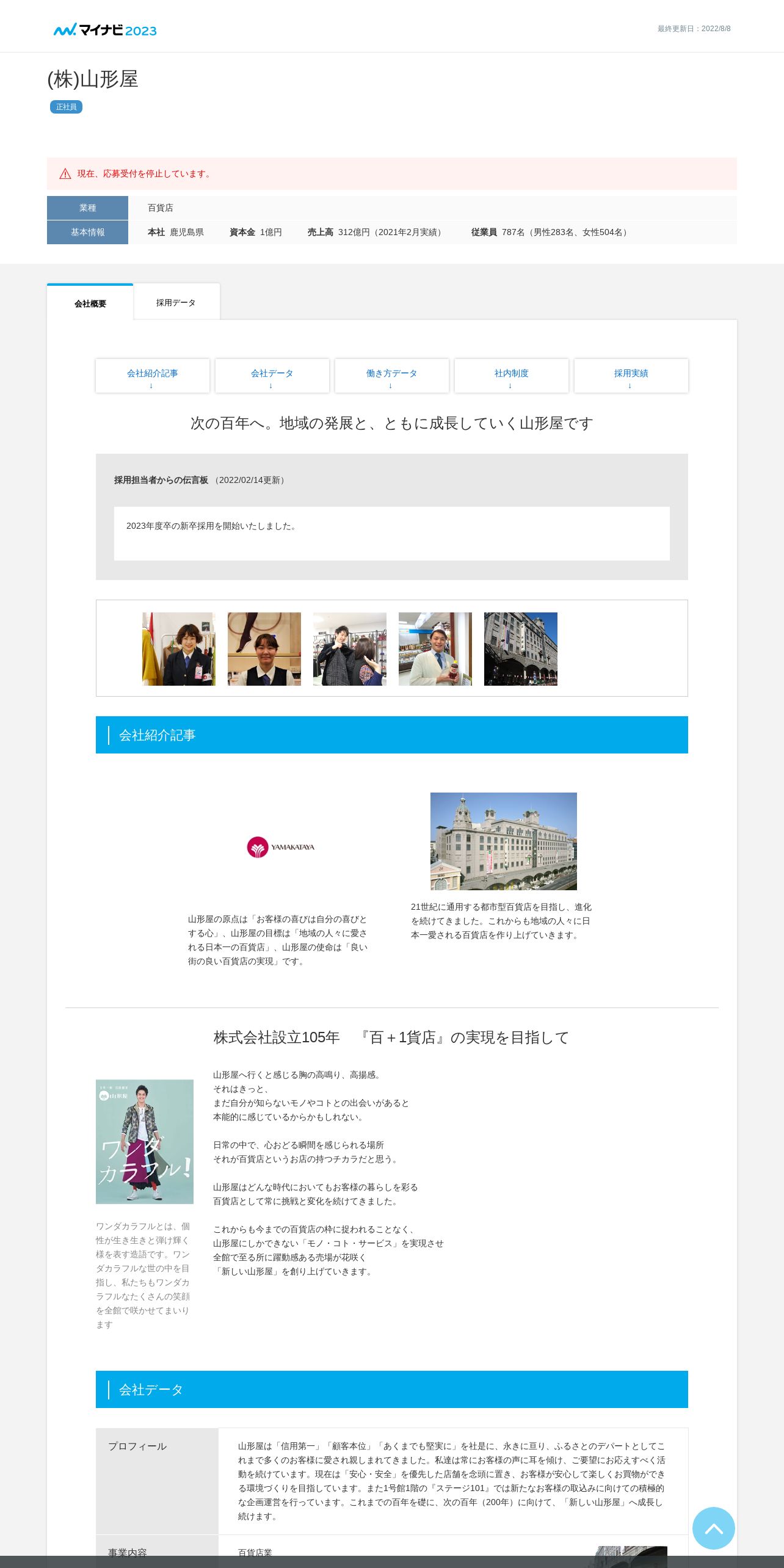Click the 資本金 1億円 text

coord(256,232)
